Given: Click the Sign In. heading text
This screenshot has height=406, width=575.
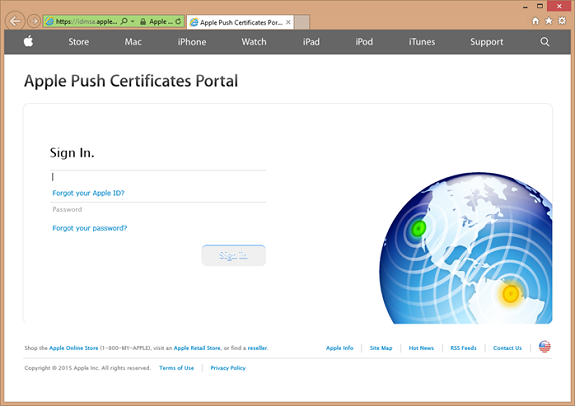Looking at the screenshot, I should pos(72,153).
